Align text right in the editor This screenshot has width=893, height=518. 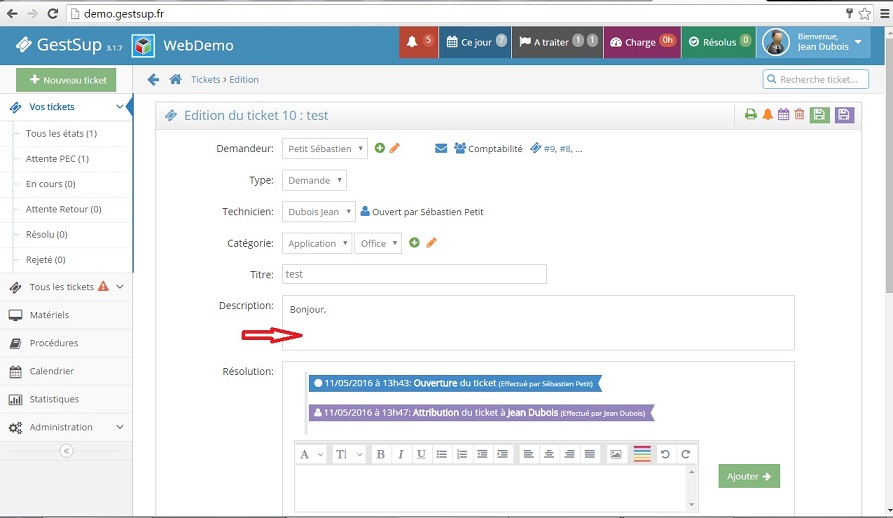click(570, 454)
